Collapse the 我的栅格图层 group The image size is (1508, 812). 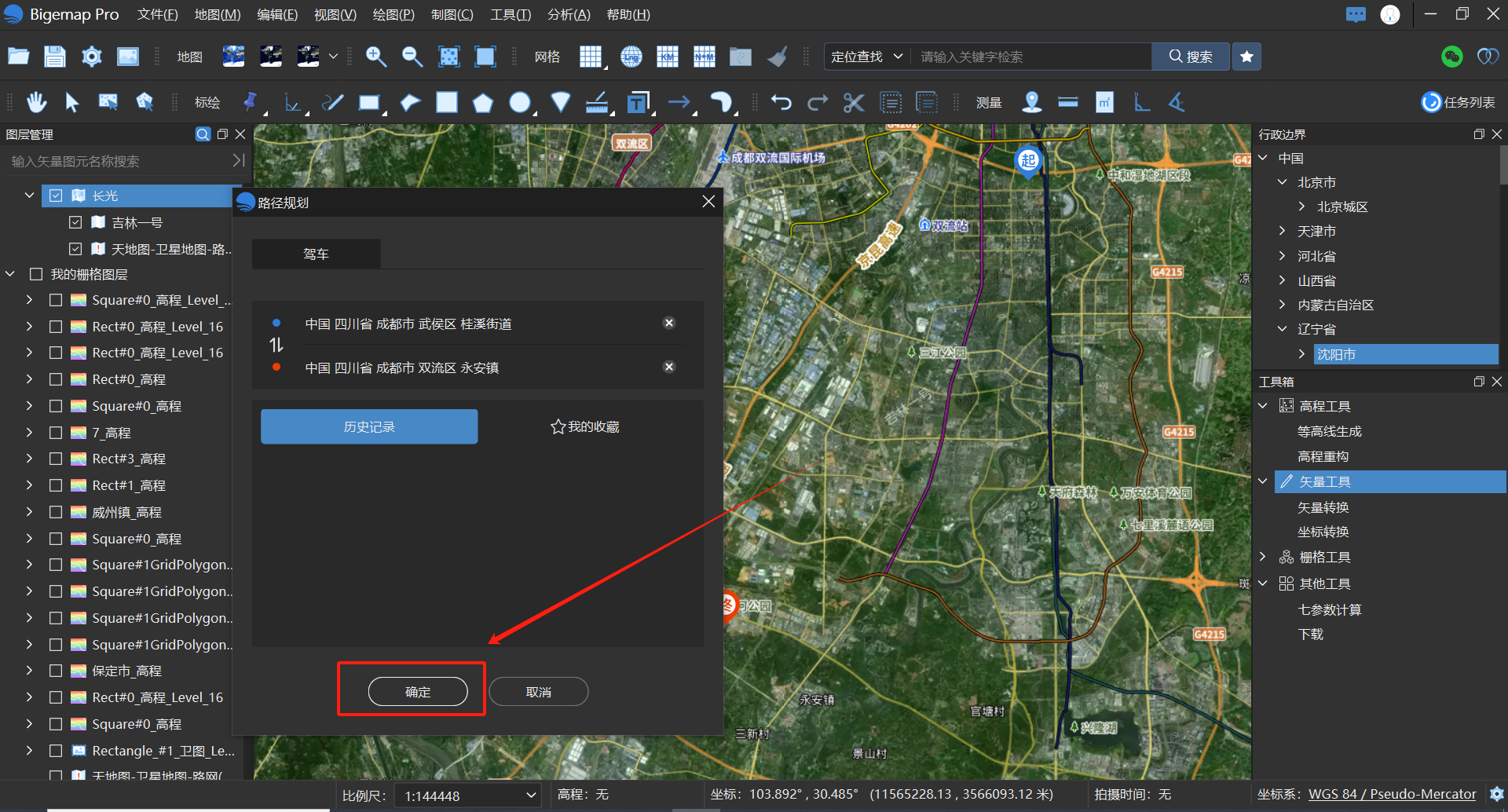[9, 273]
